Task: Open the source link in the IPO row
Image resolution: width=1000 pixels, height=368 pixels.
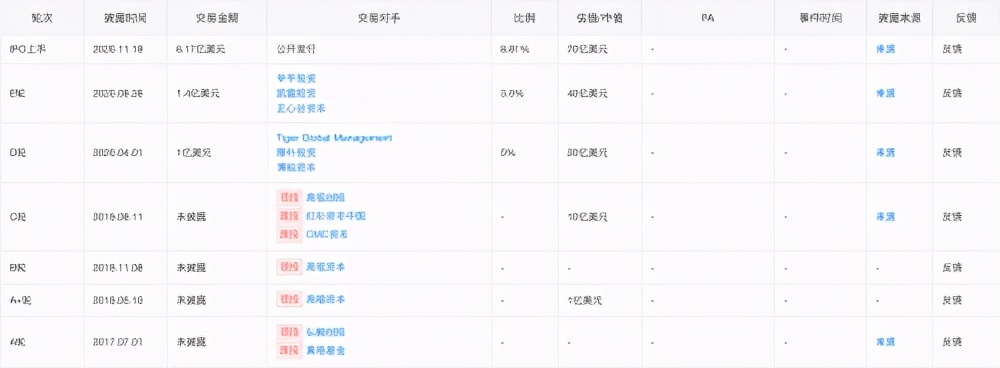Action: tap(885, 48)
